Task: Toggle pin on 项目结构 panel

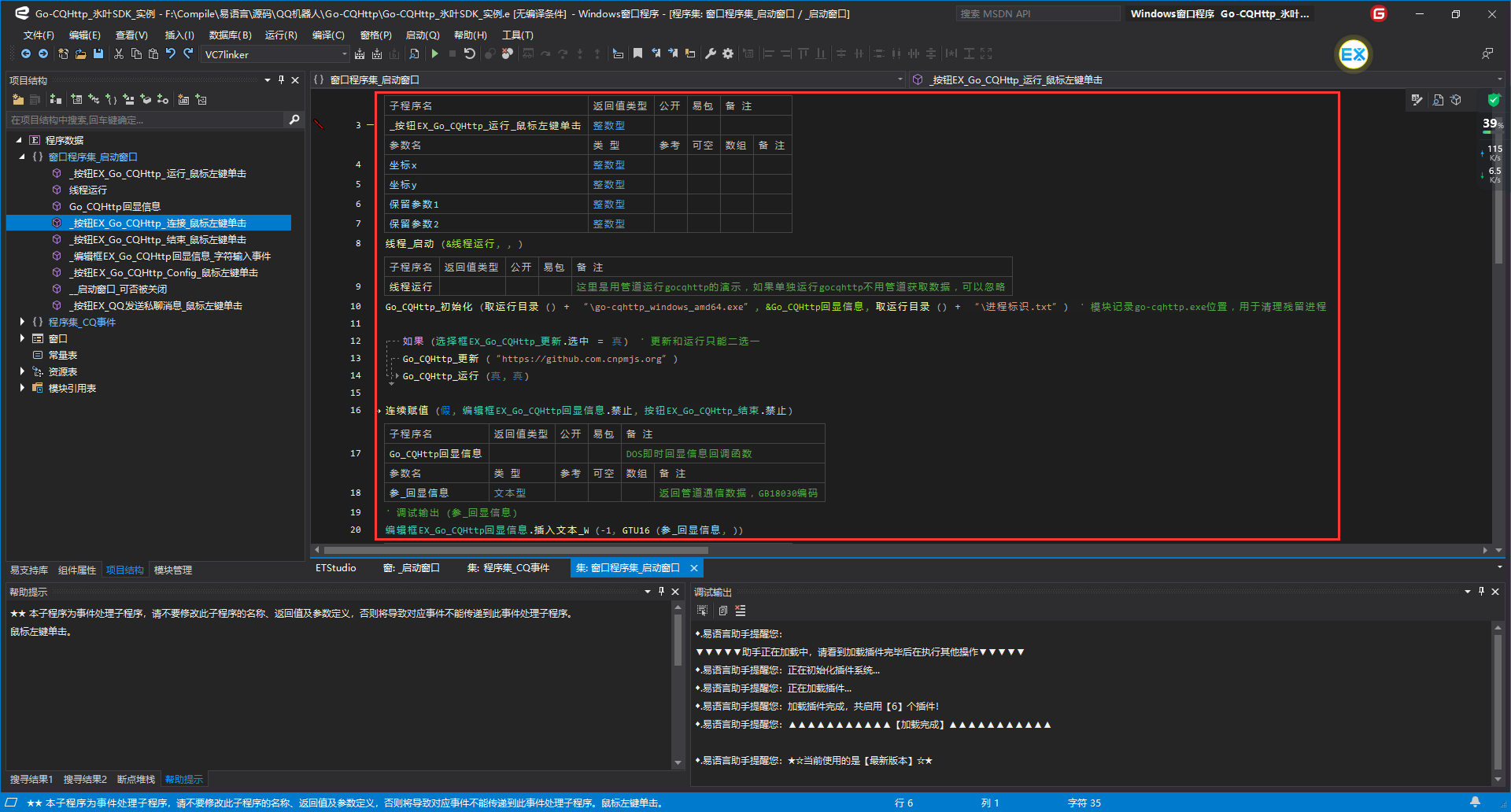Action: coord(281,80)
